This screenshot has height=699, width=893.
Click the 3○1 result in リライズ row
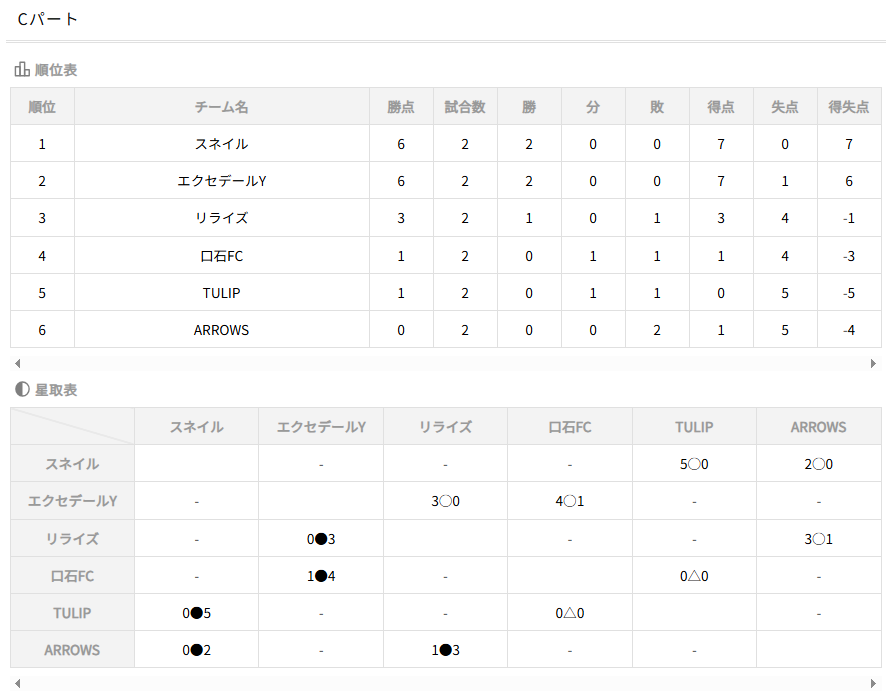coord(818,539)
